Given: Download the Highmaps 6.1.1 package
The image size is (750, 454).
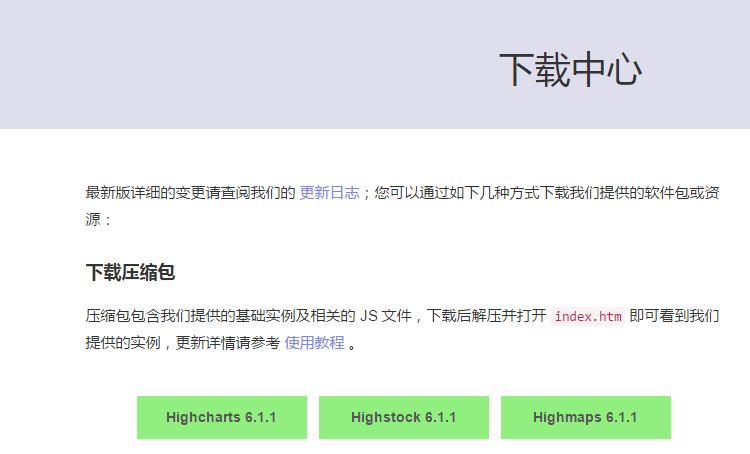Looking at the screenshot, I should point(585,417).
